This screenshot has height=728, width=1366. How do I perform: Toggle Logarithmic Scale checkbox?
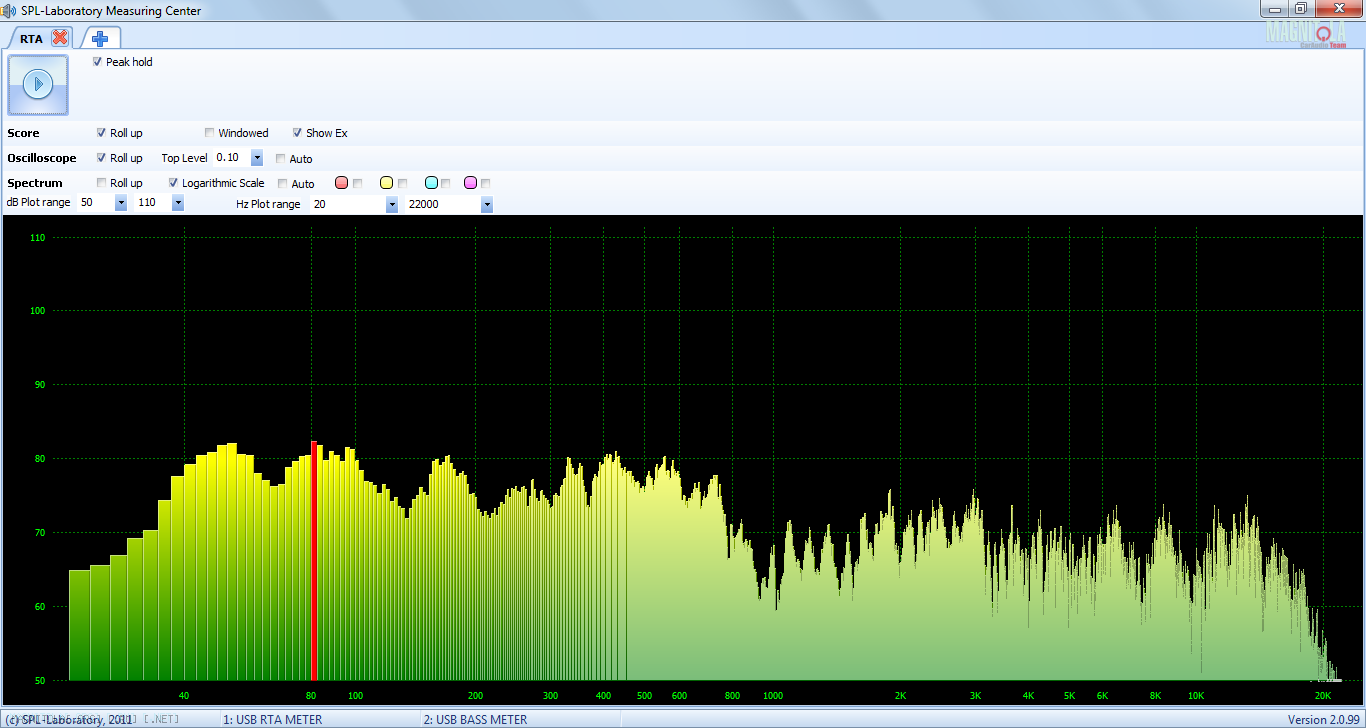(x=174, y=183)
